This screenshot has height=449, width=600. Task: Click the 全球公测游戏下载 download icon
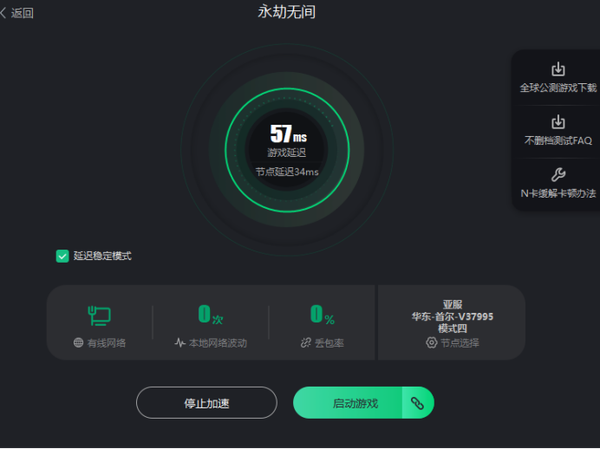(x=558, y=69)
